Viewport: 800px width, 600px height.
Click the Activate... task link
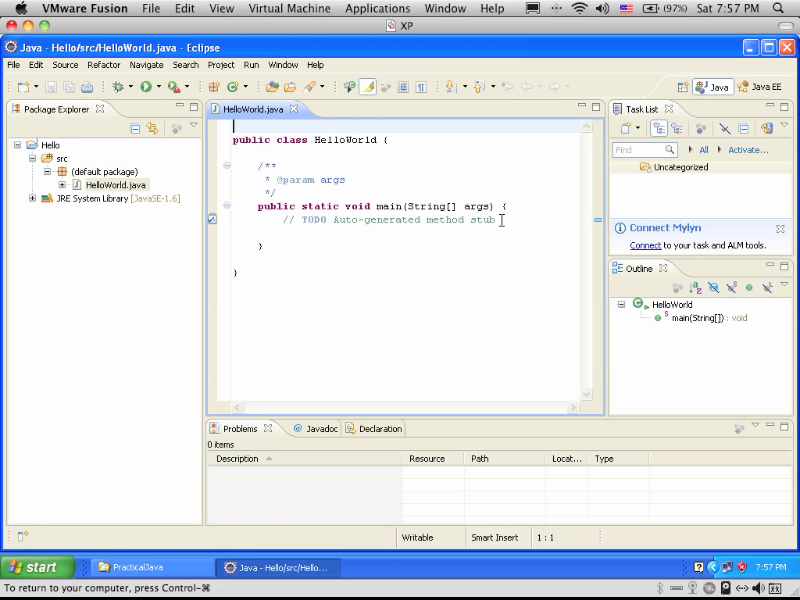(x=748, y=149)
